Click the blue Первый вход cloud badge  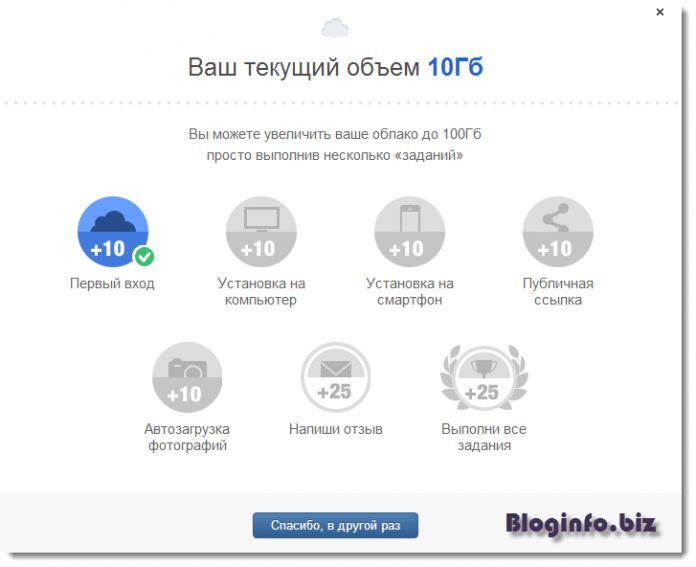click(x=113, y=232)
